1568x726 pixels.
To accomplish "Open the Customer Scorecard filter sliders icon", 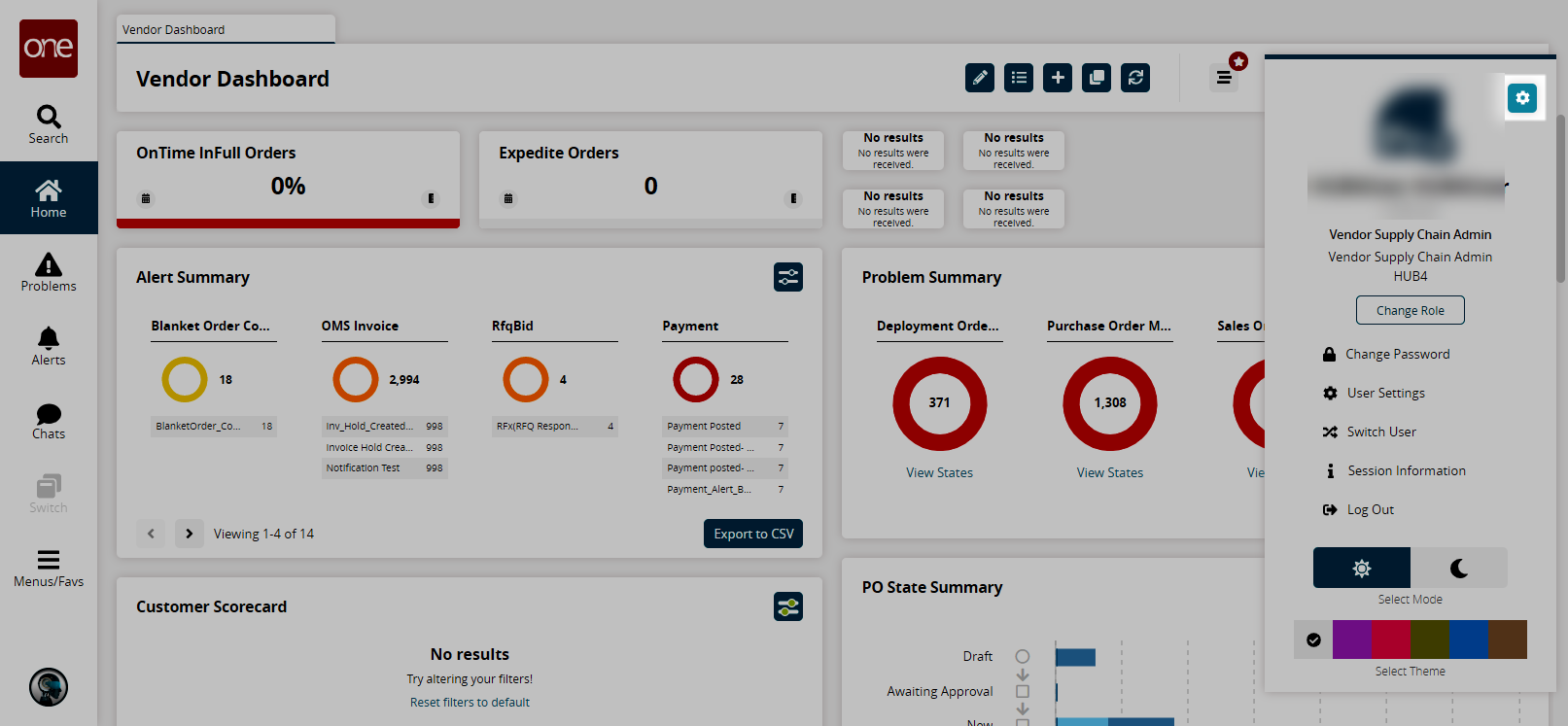I will click(788, 606).
